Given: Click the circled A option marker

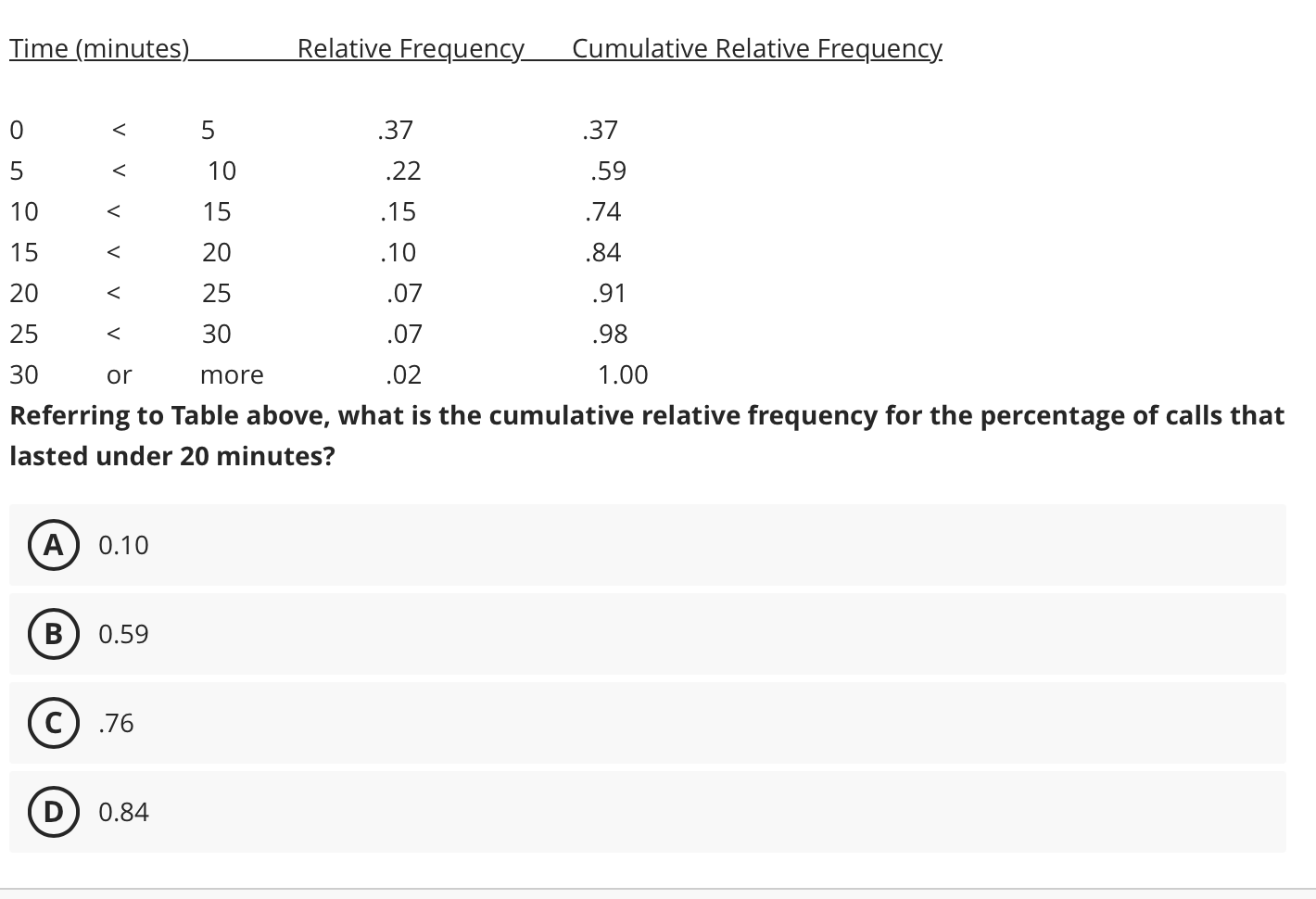Looking at the screenshot, I should point(53,545).
